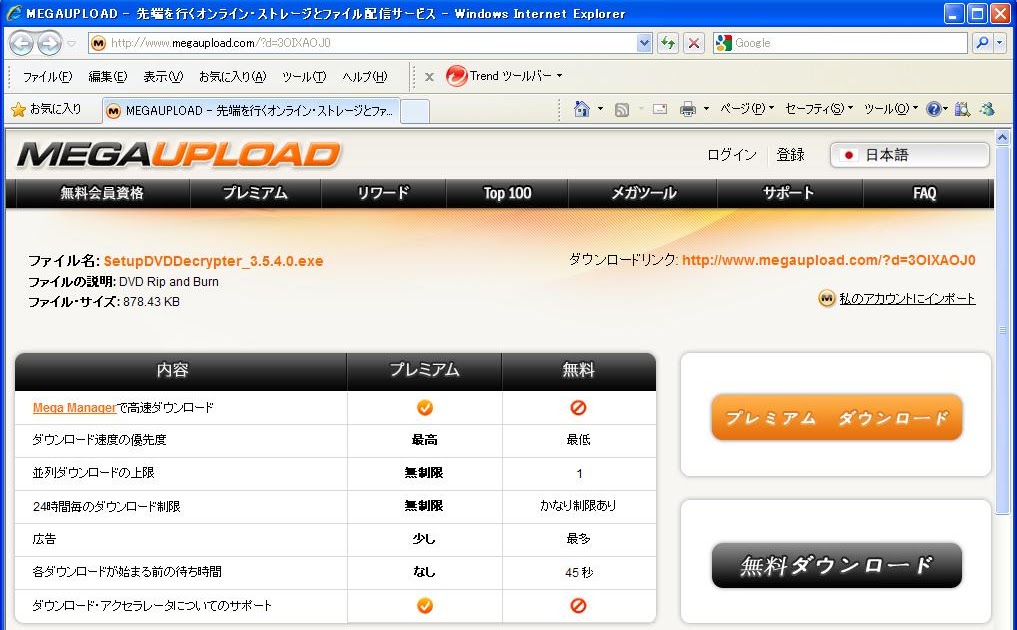The height and width of the screenshot is (630, 1017).
Task: Click premium check icon in accelerator support row
Action: (424, 605)
